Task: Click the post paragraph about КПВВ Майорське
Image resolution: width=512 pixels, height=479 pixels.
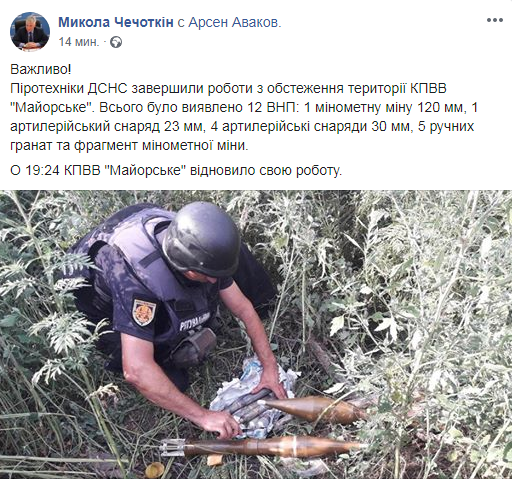Action: click(244, 117)
